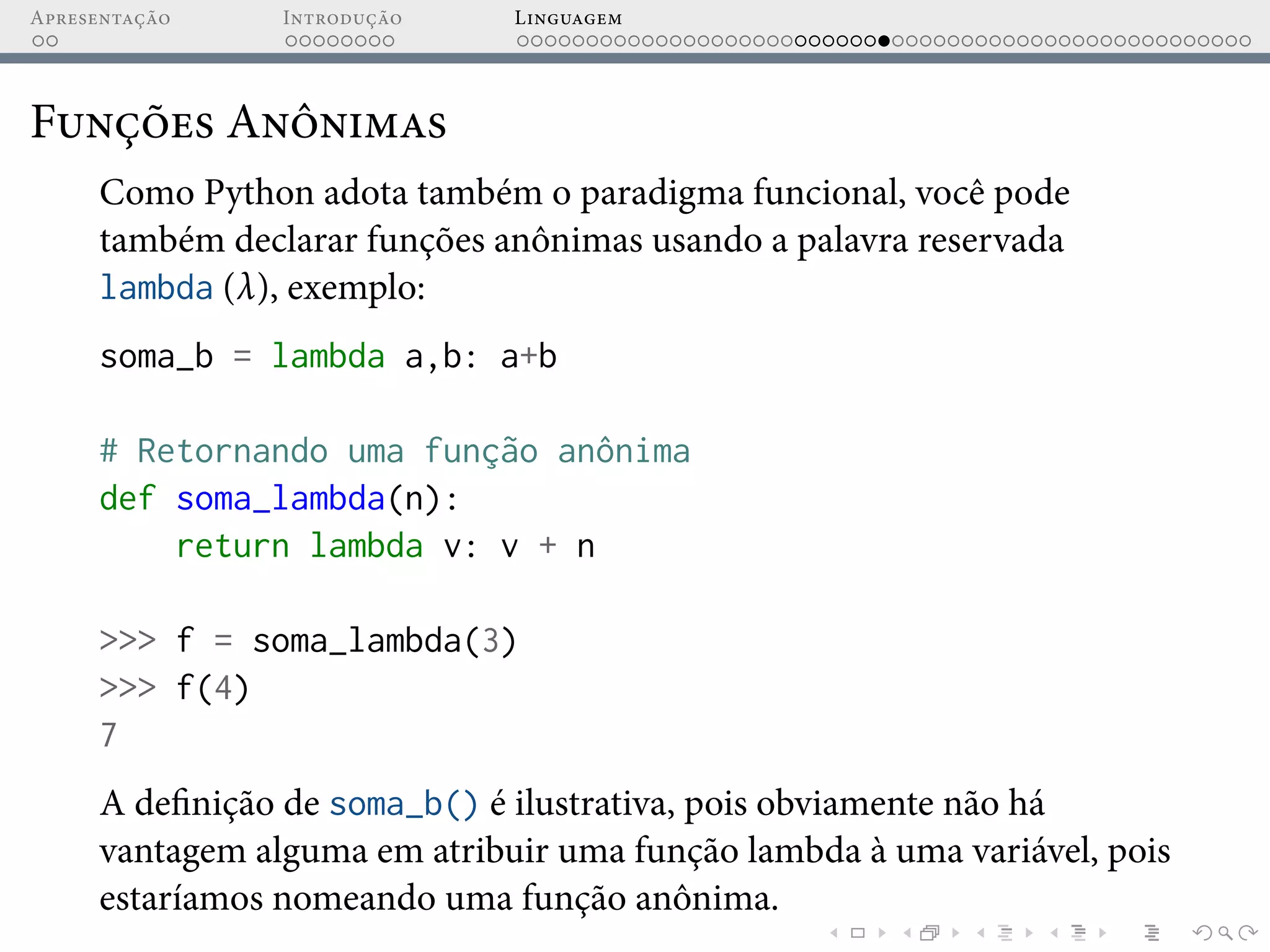Select last slide dot under Introdução
Viewport: 1270px width, 952px height.
pyautogui.click(x=388, y=42)
